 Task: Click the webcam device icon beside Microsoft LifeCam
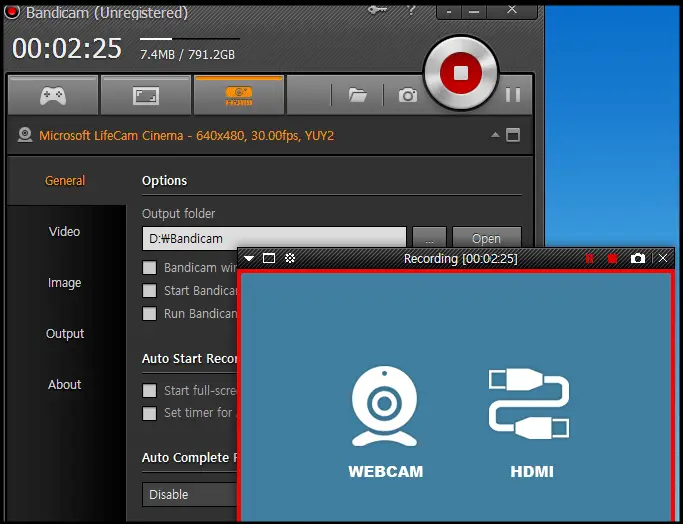tap(25, 135)
